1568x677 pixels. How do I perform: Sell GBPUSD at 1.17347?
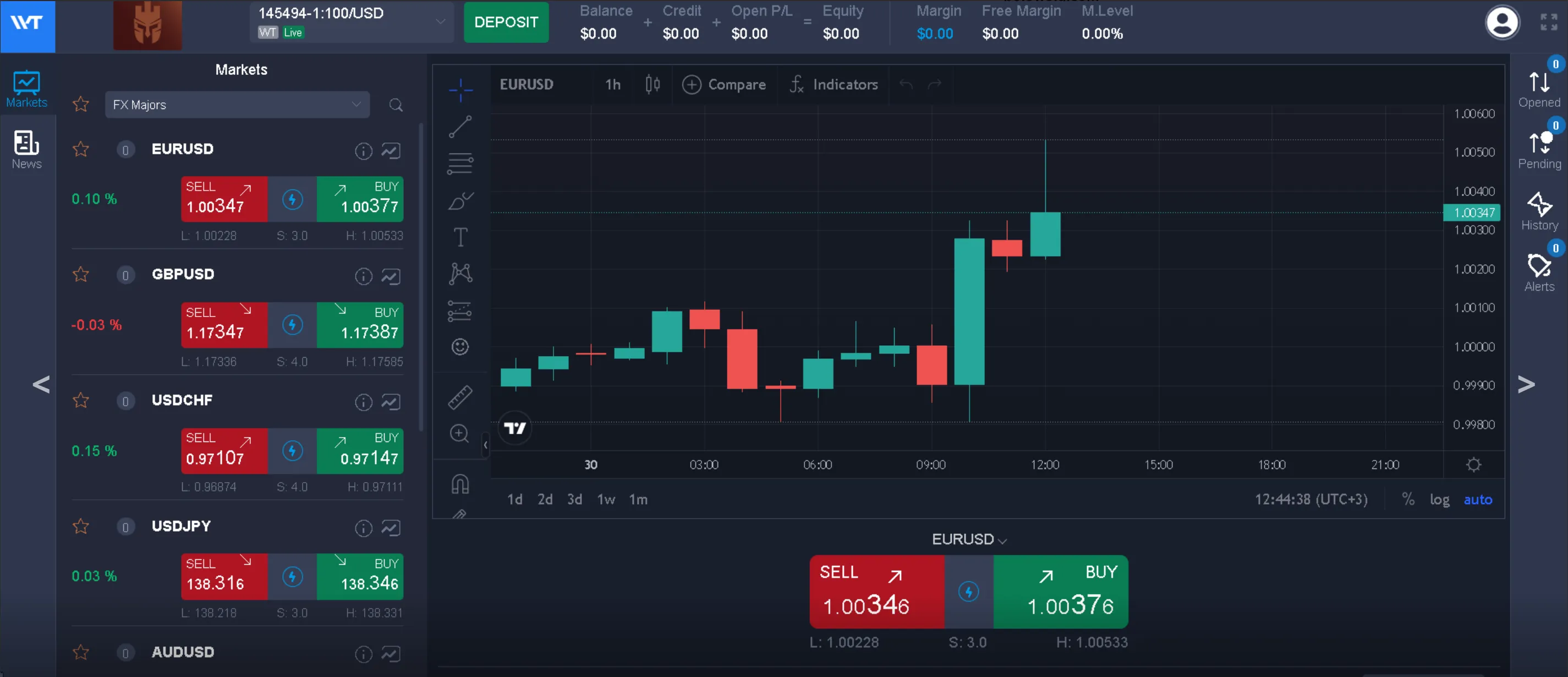[x=224, y=325]
